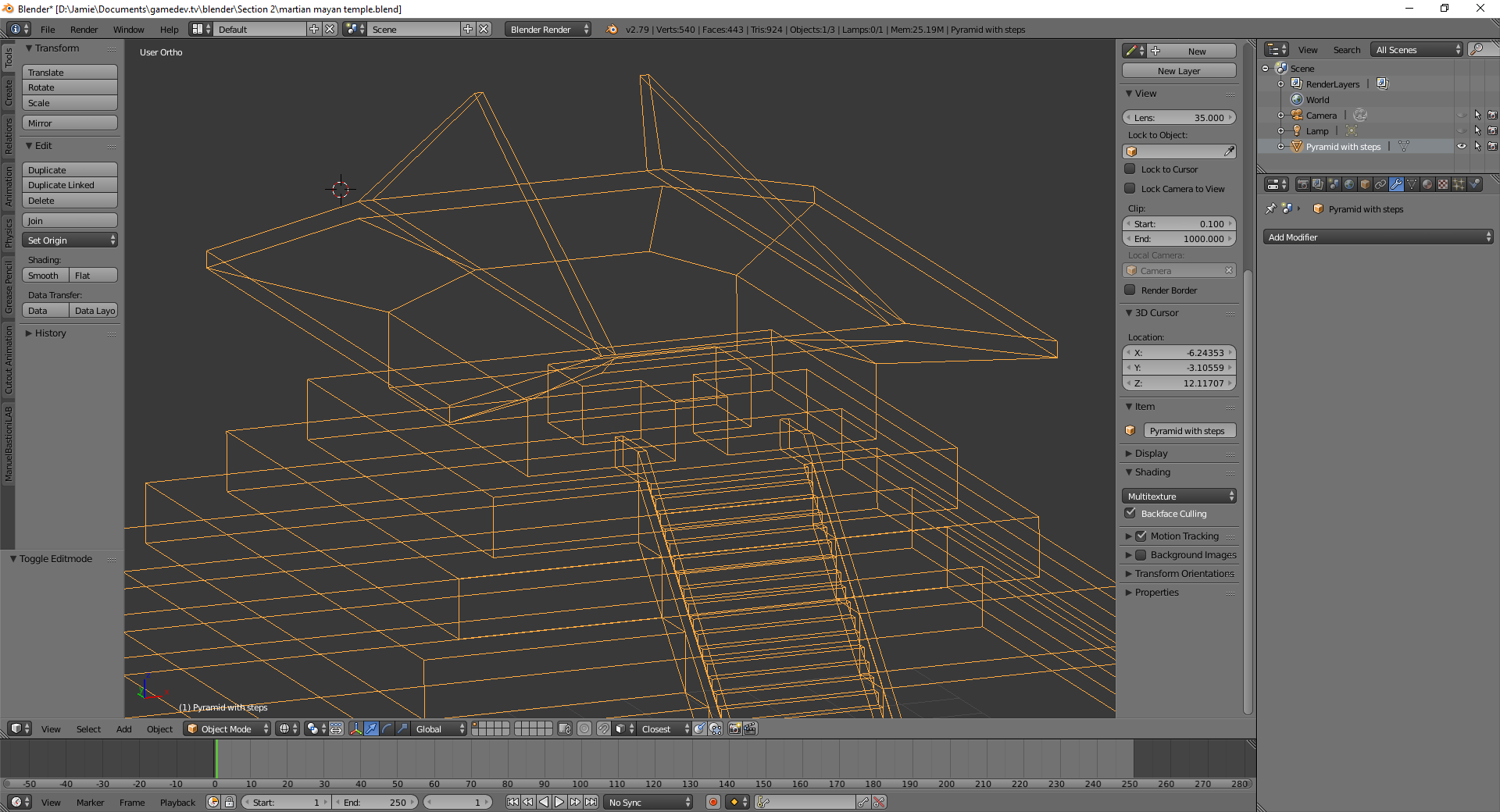Open the Multitexture shading dropdown
1500x812 pixels.
click(x=1179, y=496)
